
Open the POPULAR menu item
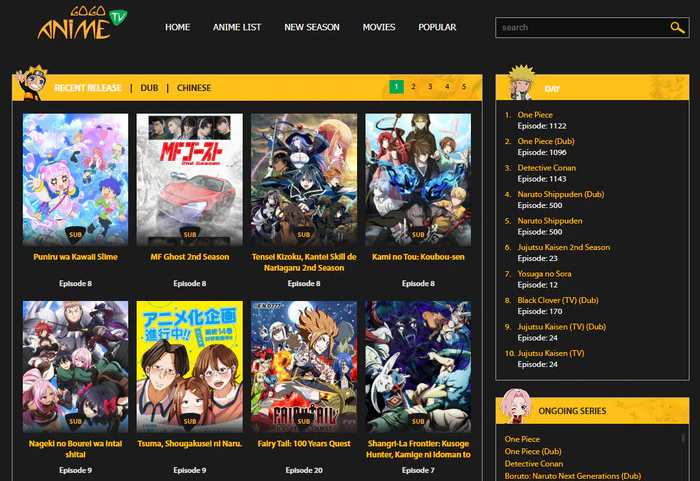point(437,27)
